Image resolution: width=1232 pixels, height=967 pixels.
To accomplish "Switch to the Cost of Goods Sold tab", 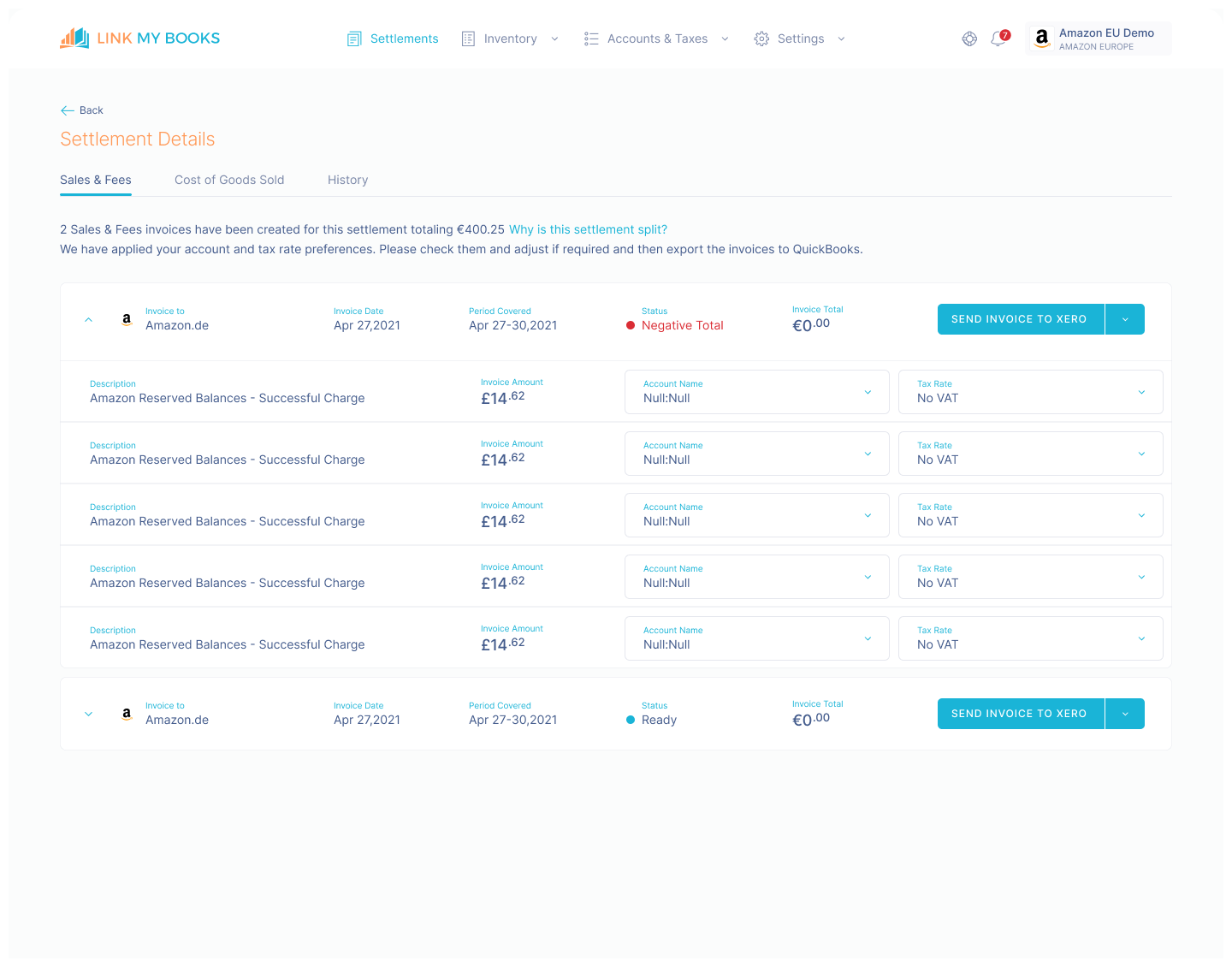I will pyautogui.click(x=229, y=180).
